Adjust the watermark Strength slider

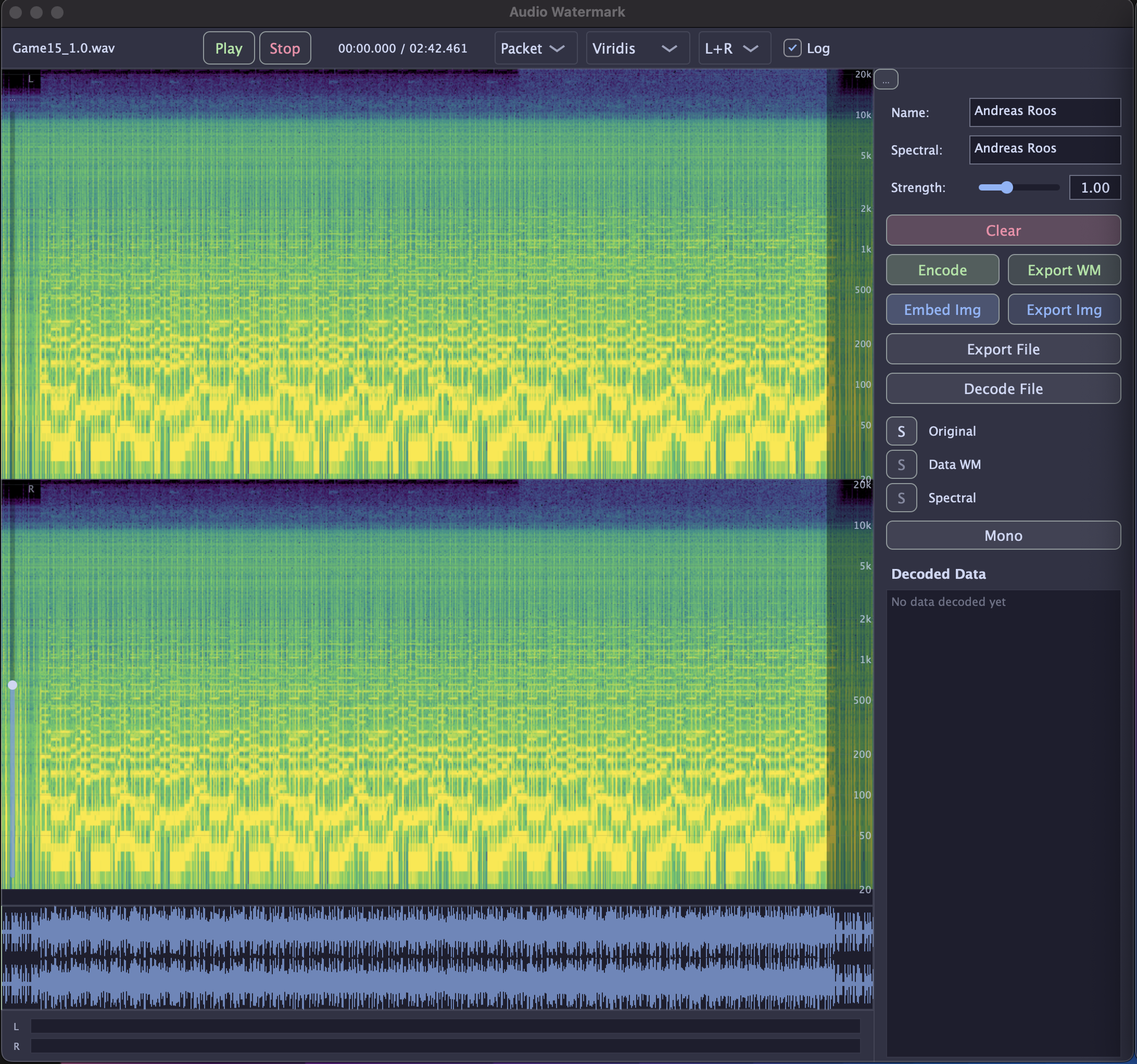pyautogui.click(x=1007, y=187)
